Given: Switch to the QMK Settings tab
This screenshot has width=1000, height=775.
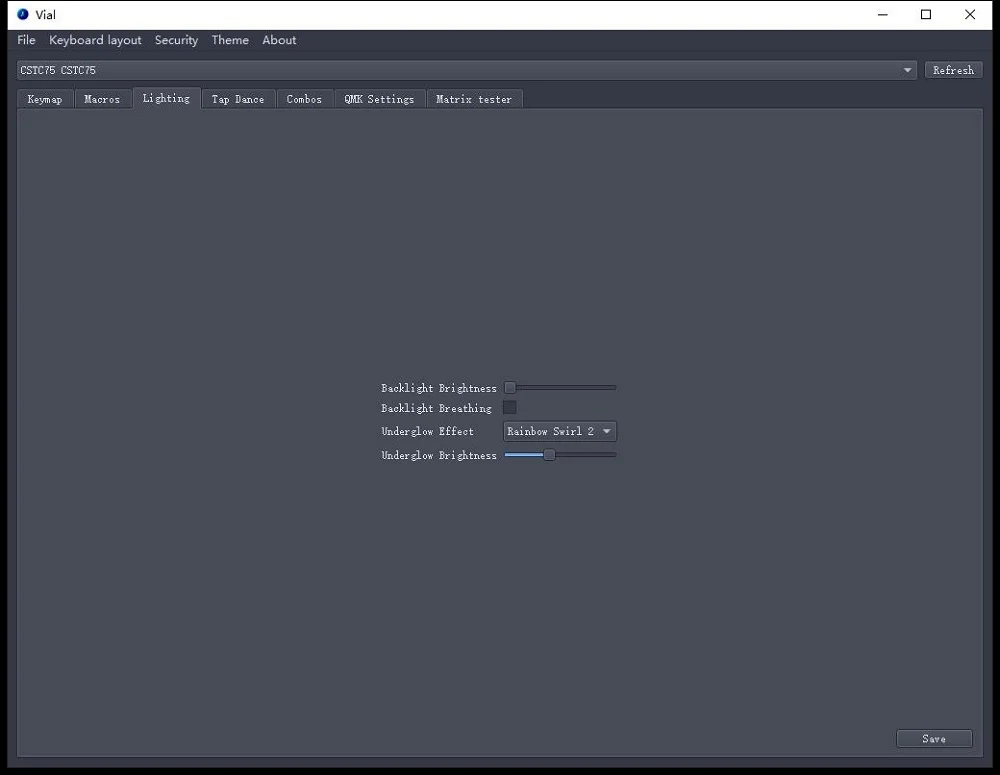Looking at the screenshot, I should 379,99.
